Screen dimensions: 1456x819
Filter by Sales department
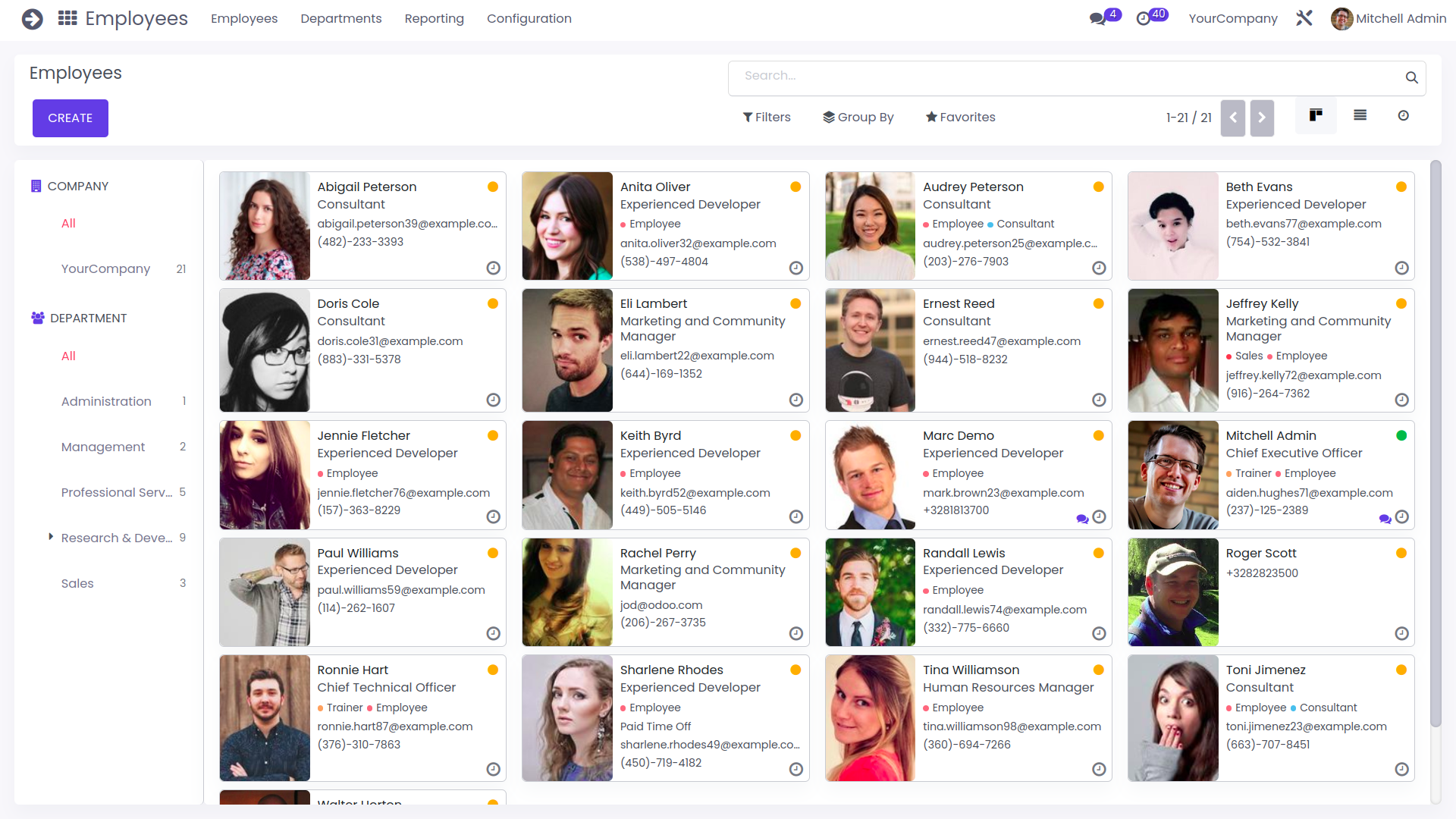point(77,583)
